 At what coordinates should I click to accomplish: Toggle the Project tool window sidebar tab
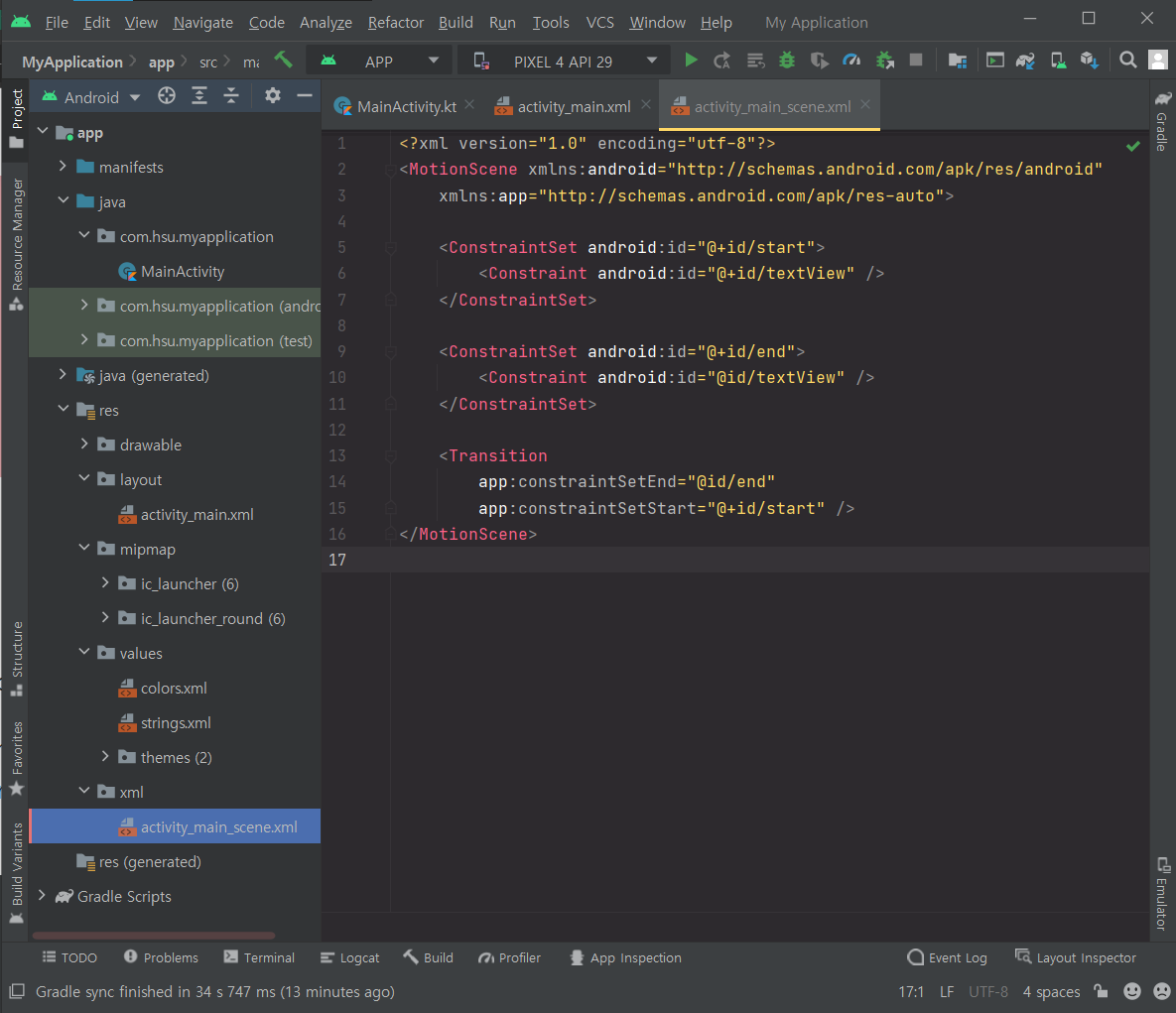point(16,117)
